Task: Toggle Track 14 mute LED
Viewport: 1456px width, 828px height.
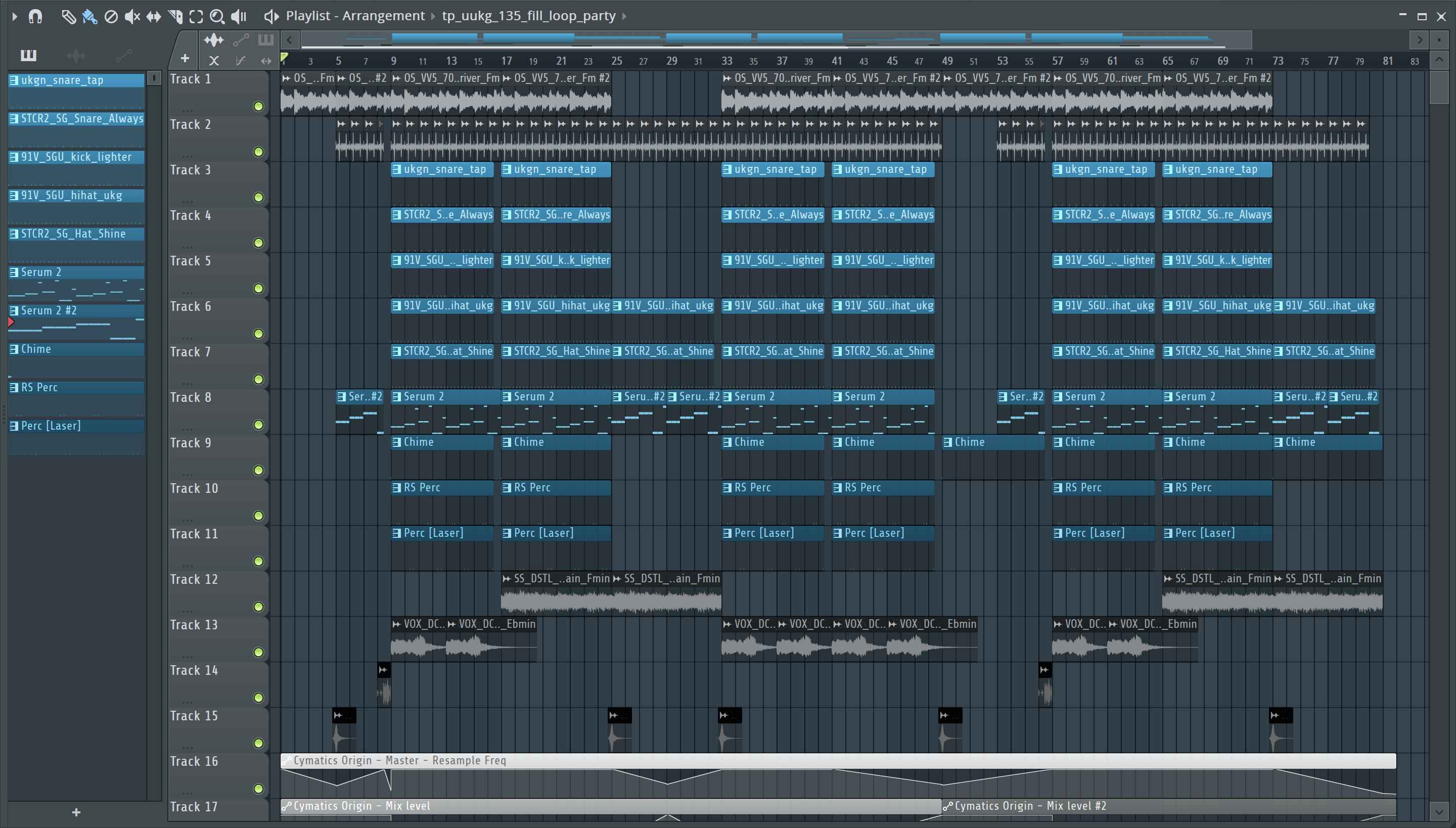Action: [259, 698]
